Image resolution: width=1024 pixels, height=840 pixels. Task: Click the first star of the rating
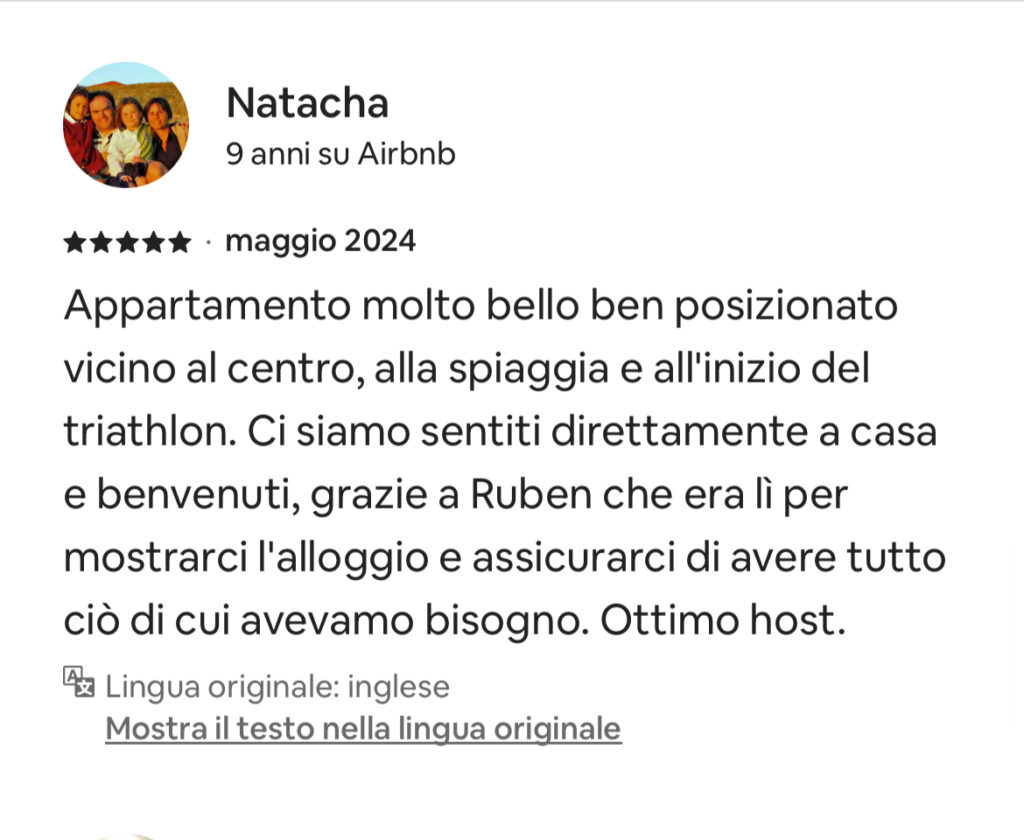point(74,242)
